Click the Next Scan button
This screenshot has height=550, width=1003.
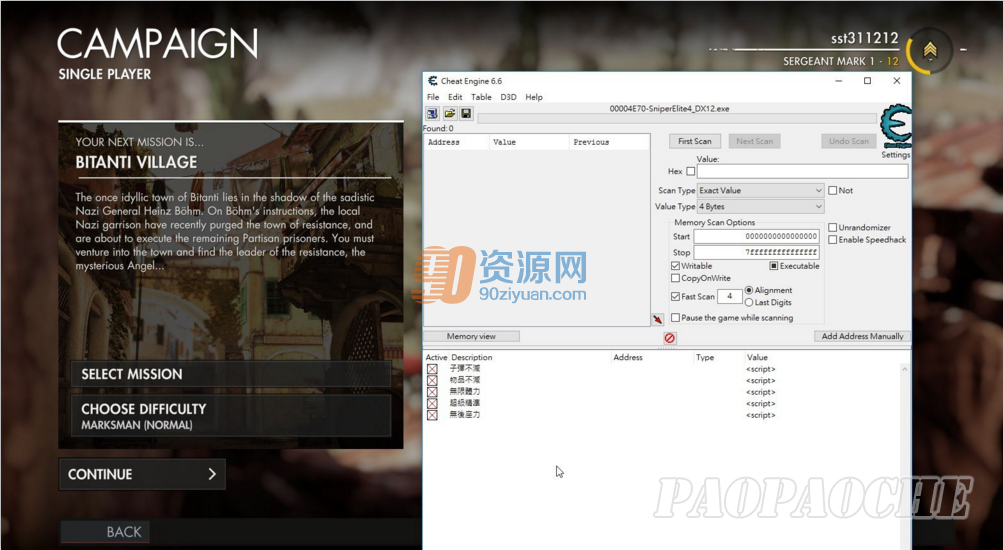(x=754, y=141)
